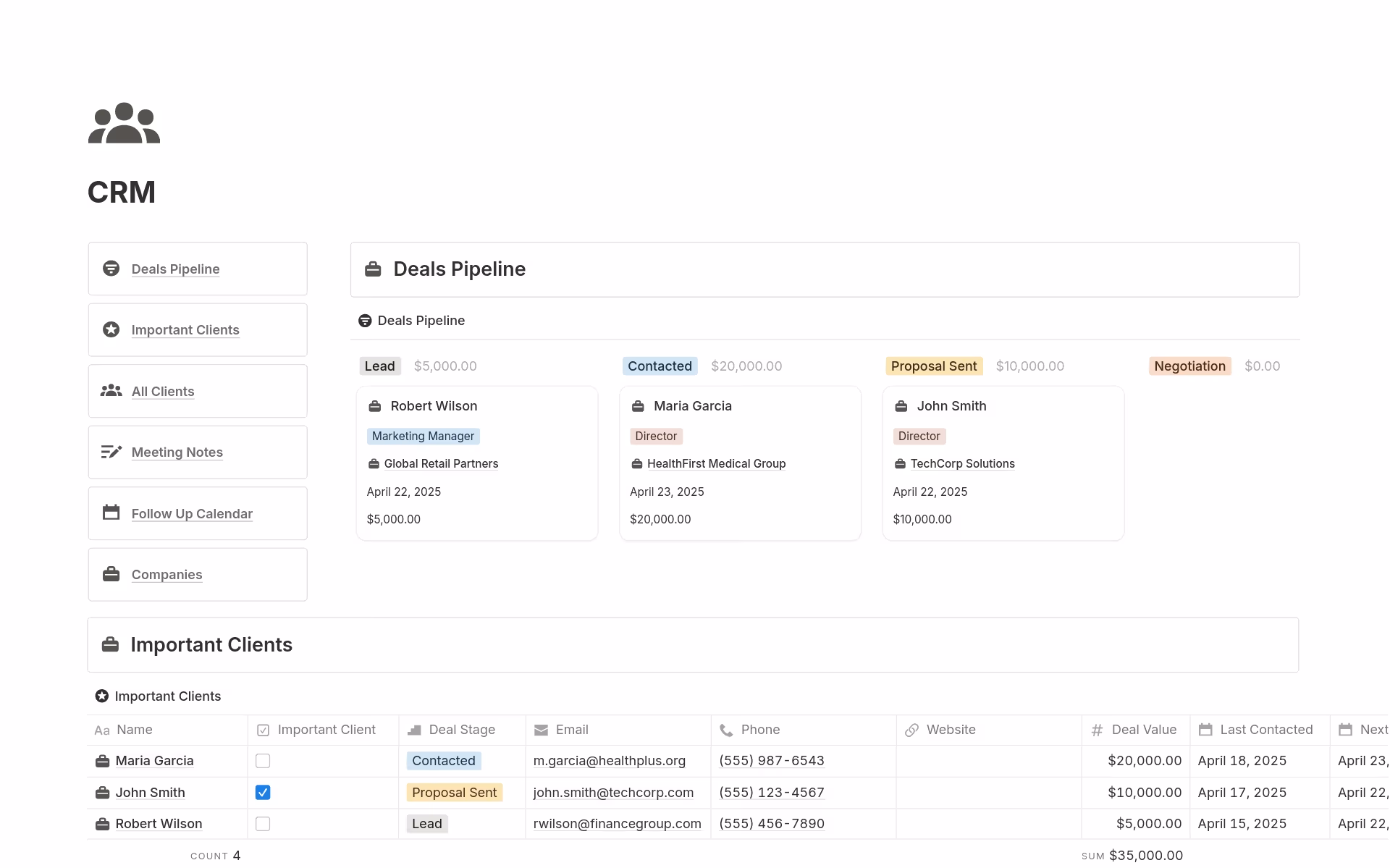Click the CRM people group page icon
This screenshot has height=868, width=1390.
click(124, 123)
